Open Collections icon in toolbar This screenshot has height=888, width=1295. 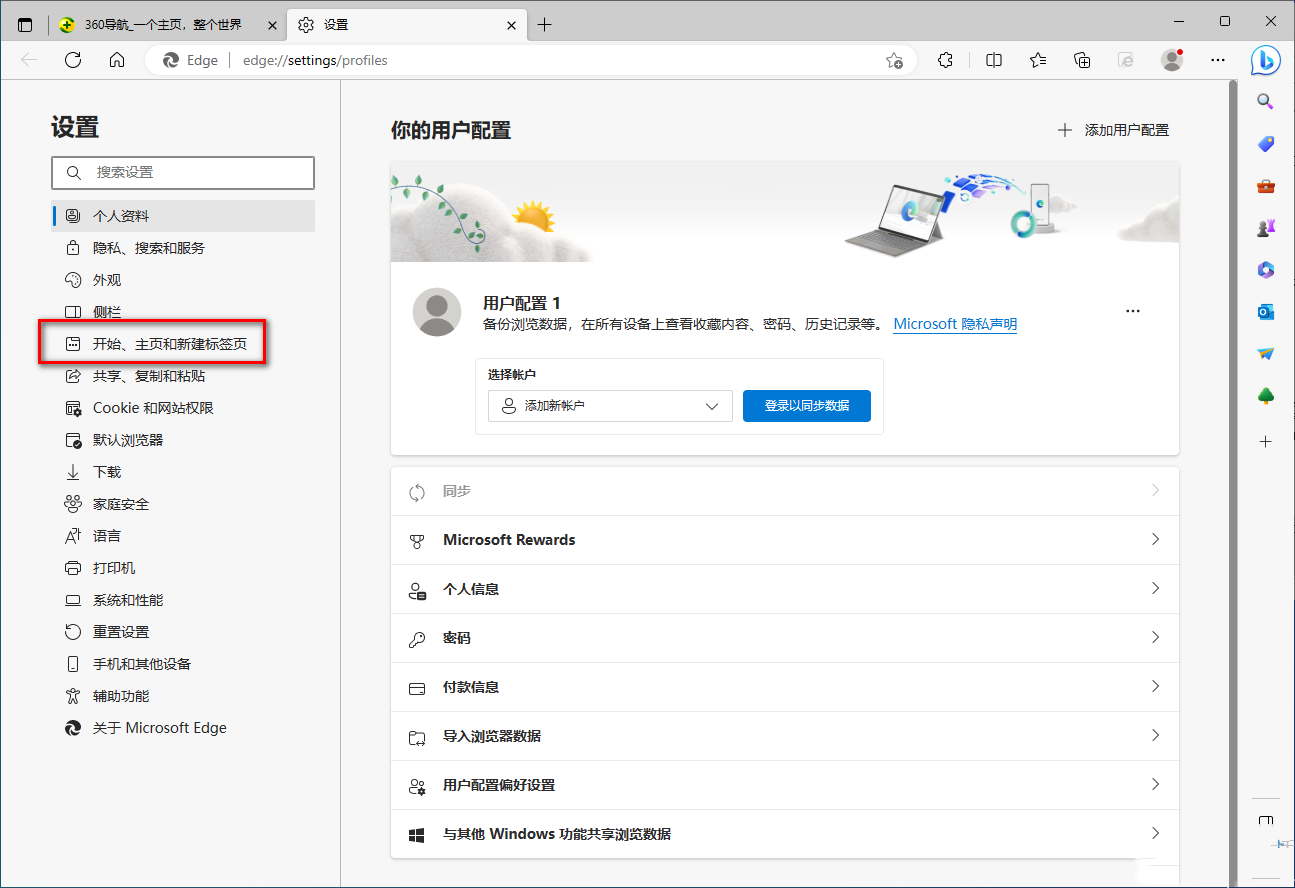click(x=1082, y=60)
